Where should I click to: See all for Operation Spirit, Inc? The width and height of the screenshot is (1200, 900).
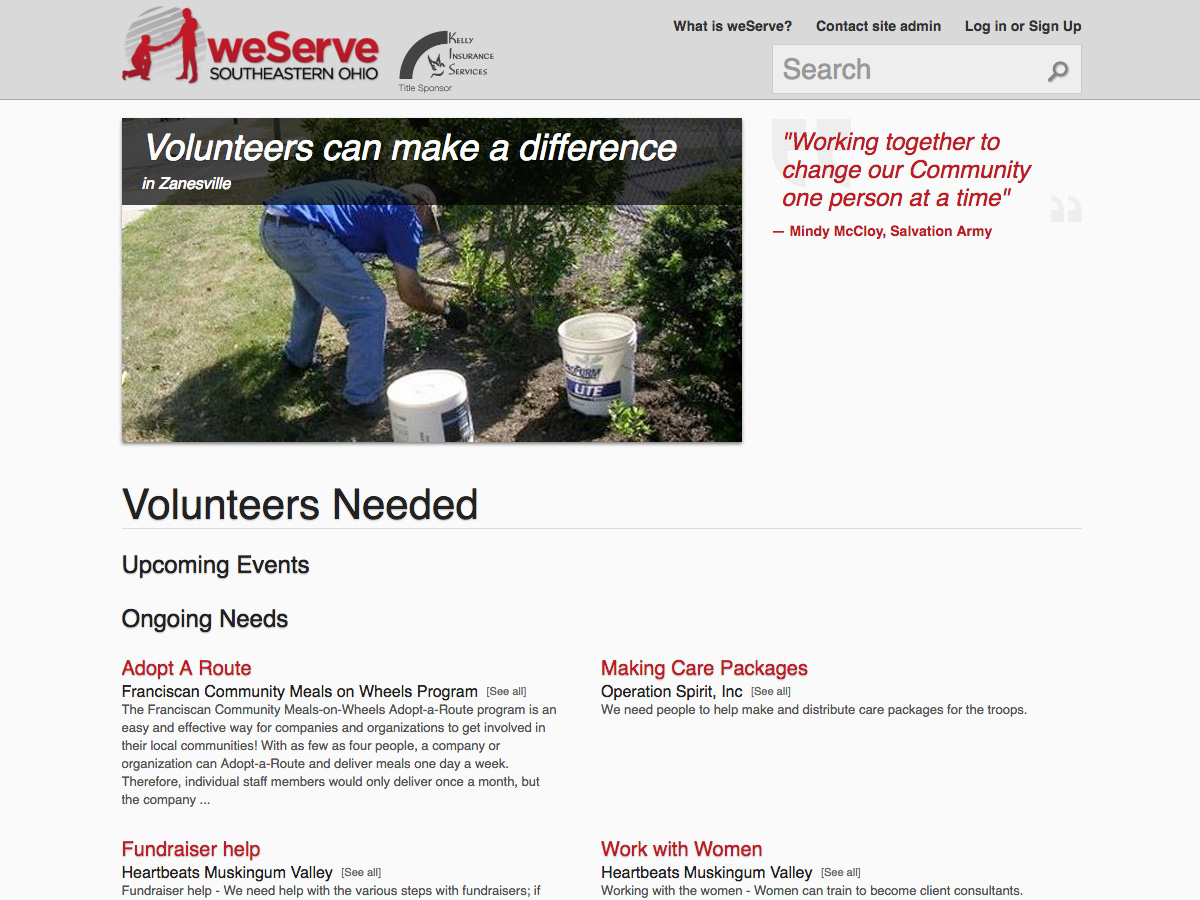point(771,692)
